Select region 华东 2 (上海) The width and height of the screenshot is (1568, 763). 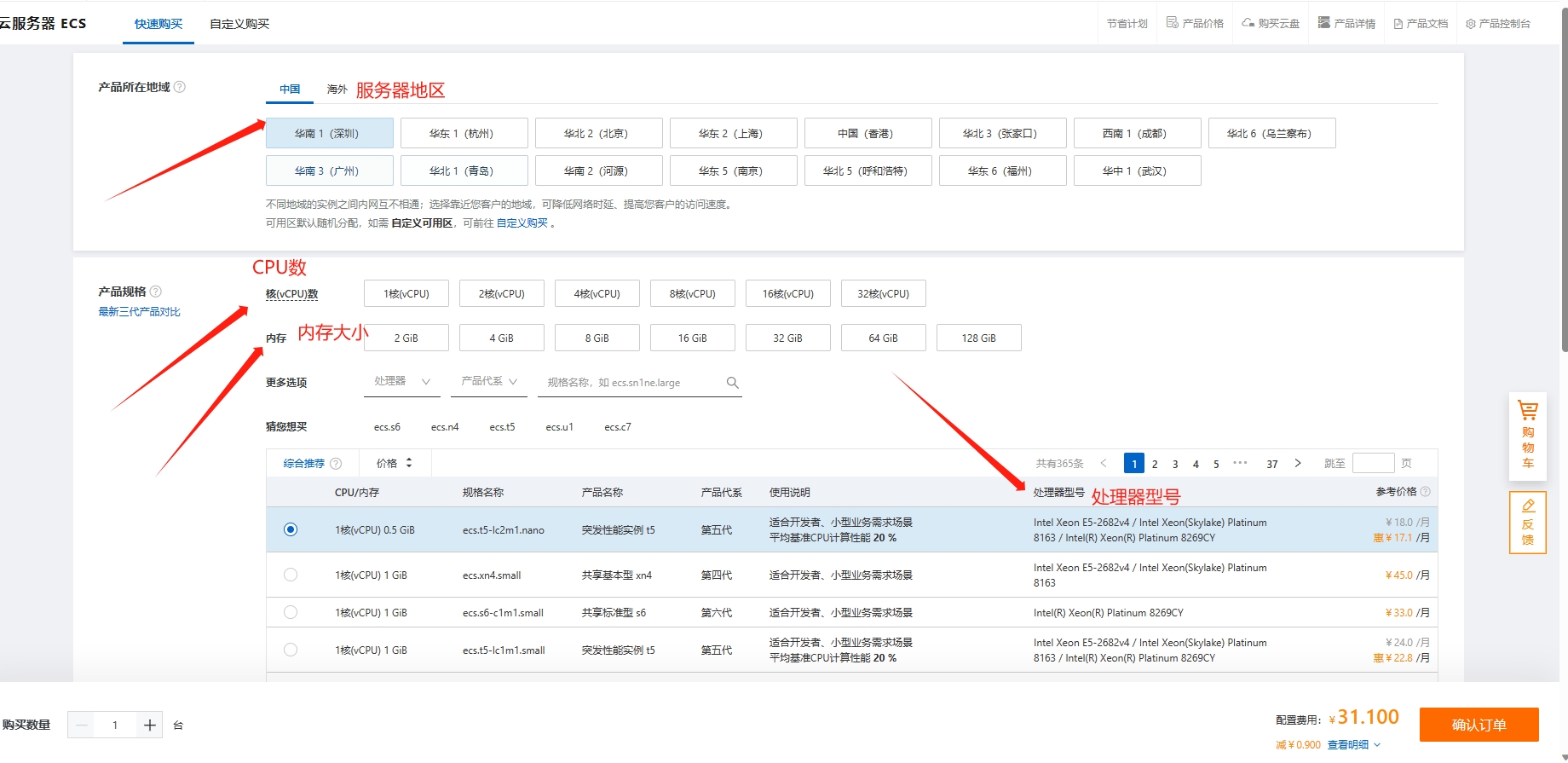point(734,133)
